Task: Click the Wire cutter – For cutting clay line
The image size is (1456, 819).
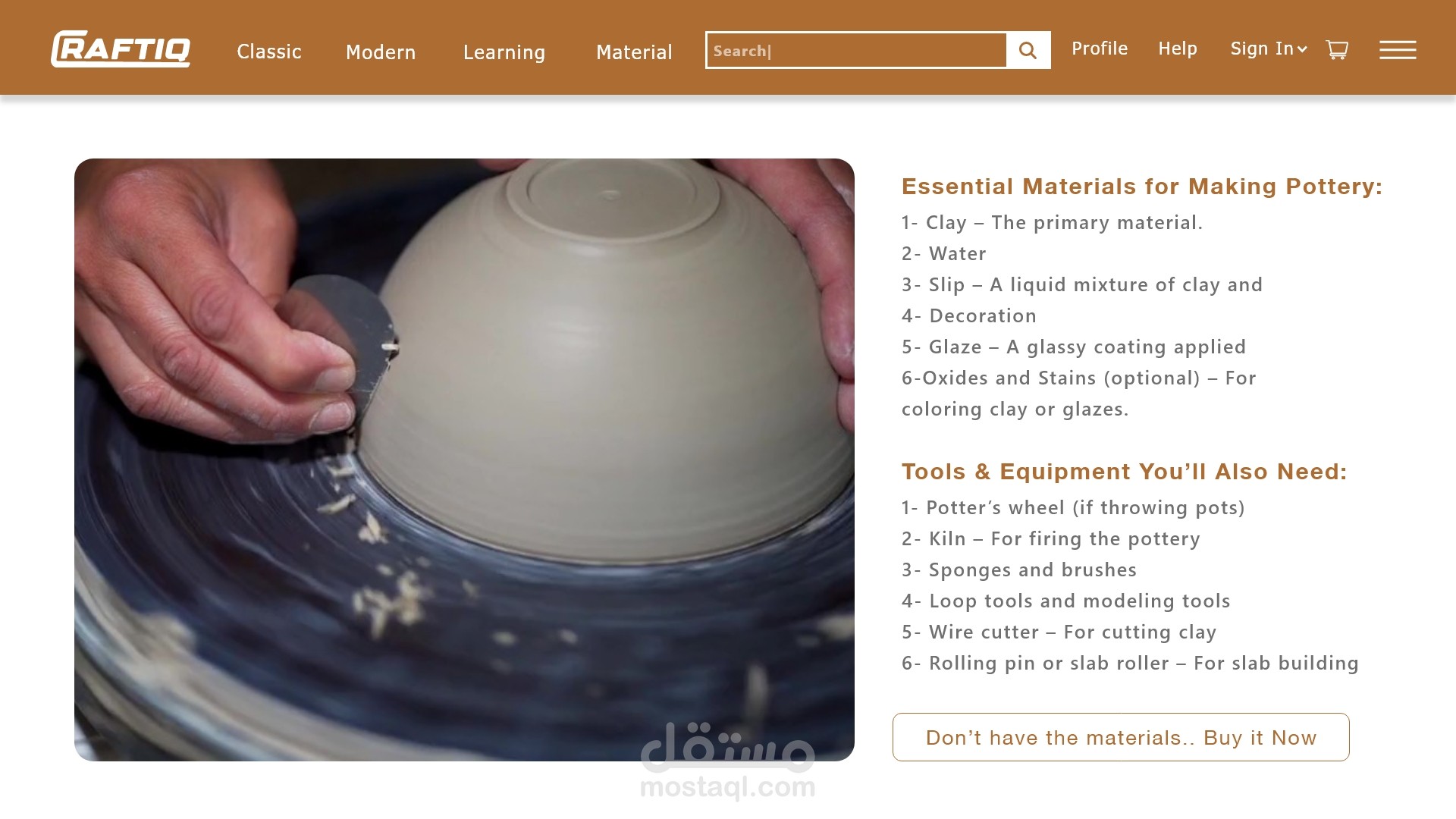Action: tap(1059, 632)
